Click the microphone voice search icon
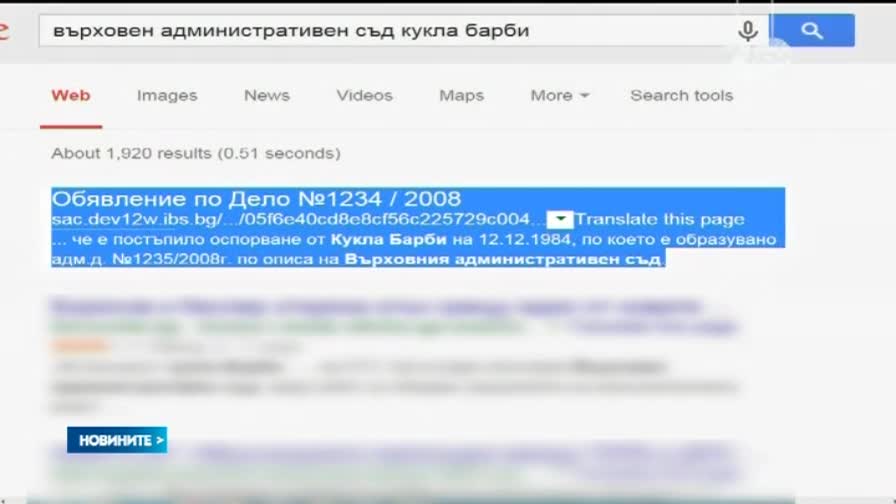The image size is (896, 504). pos(747,31)
